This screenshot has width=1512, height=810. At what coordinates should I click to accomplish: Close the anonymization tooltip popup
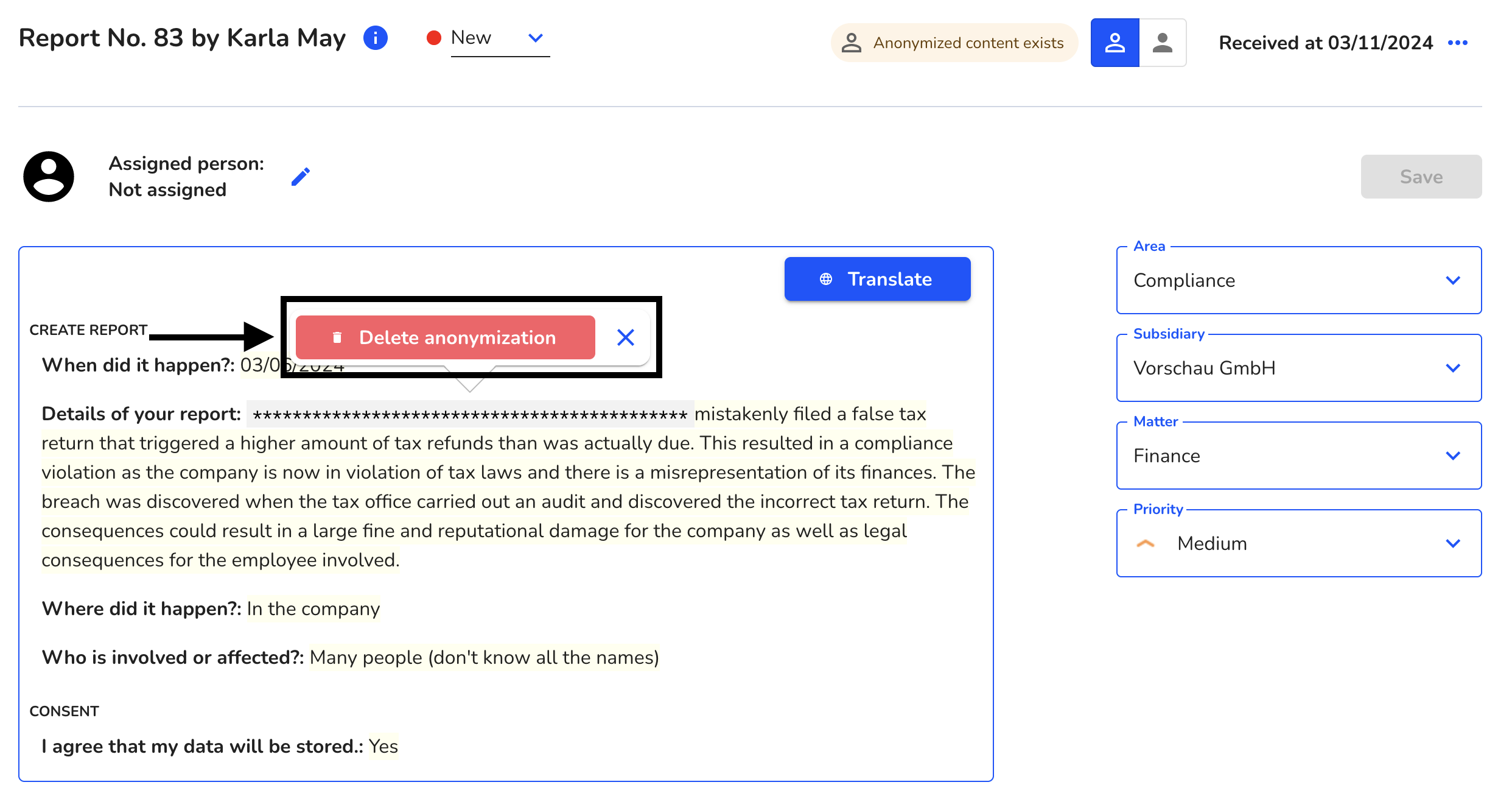(x=625, y=338)
